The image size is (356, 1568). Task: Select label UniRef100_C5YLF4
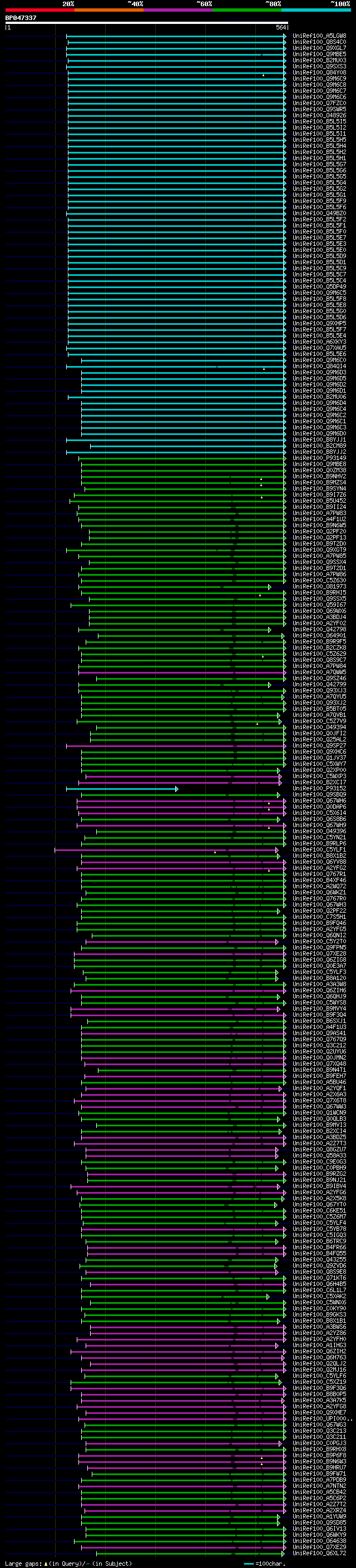coord(319,1222)
